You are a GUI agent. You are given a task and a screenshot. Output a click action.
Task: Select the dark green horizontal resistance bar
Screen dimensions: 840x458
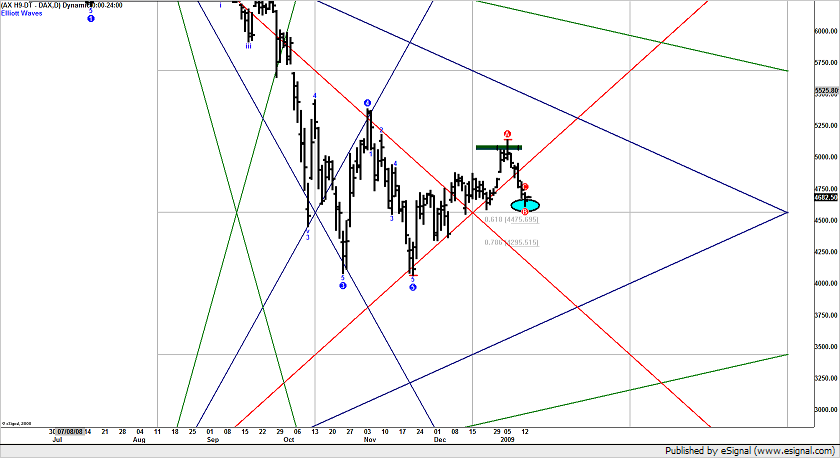point(499,147)
